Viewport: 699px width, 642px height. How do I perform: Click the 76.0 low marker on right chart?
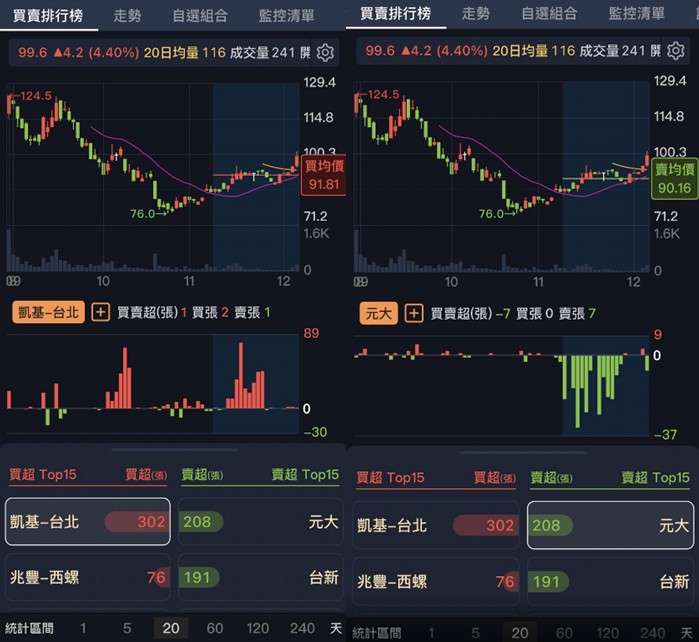coord(497,214)
